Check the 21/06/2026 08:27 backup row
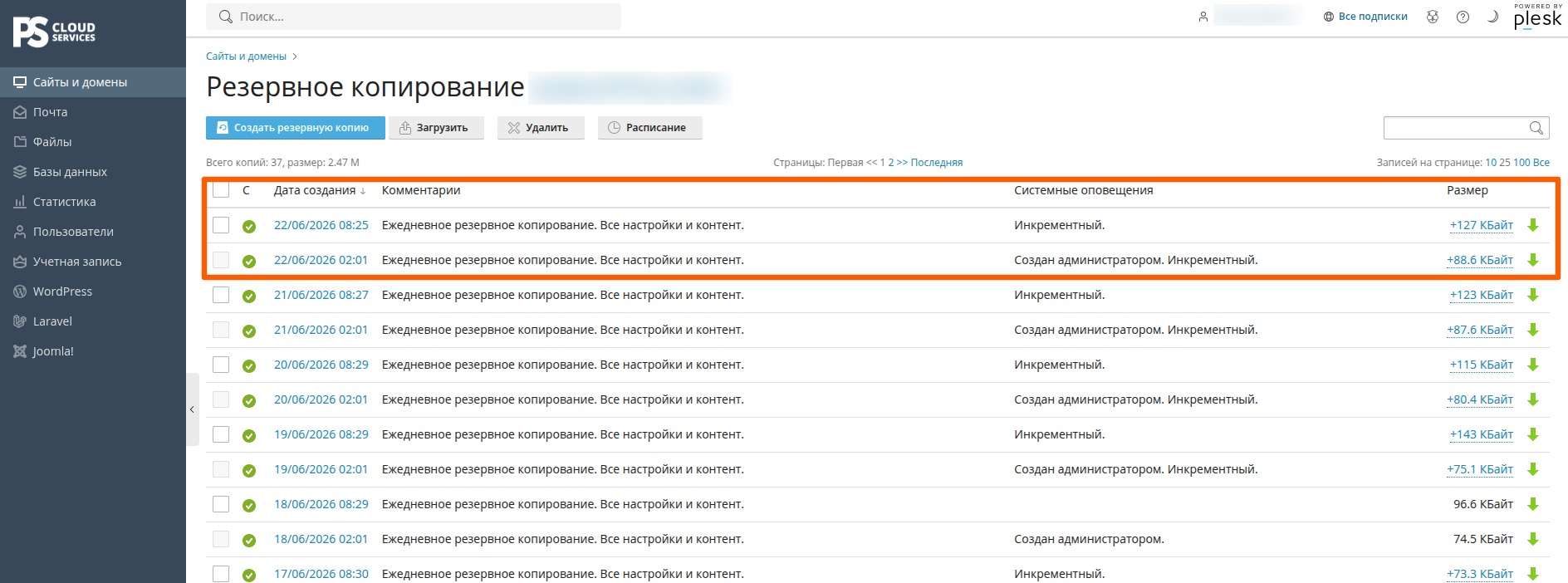 (x=221, y=295)
